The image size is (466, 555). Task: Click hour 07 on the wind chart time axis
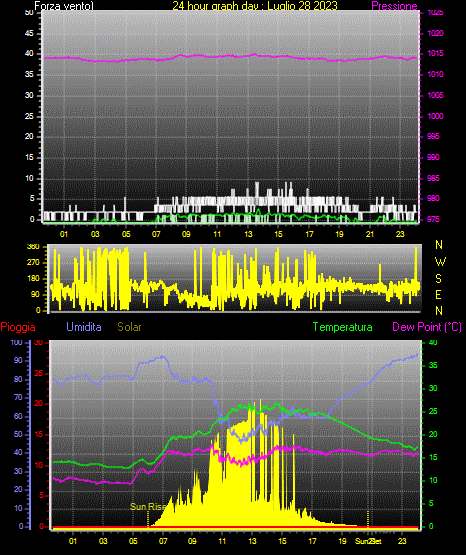[x=156, y=234]
